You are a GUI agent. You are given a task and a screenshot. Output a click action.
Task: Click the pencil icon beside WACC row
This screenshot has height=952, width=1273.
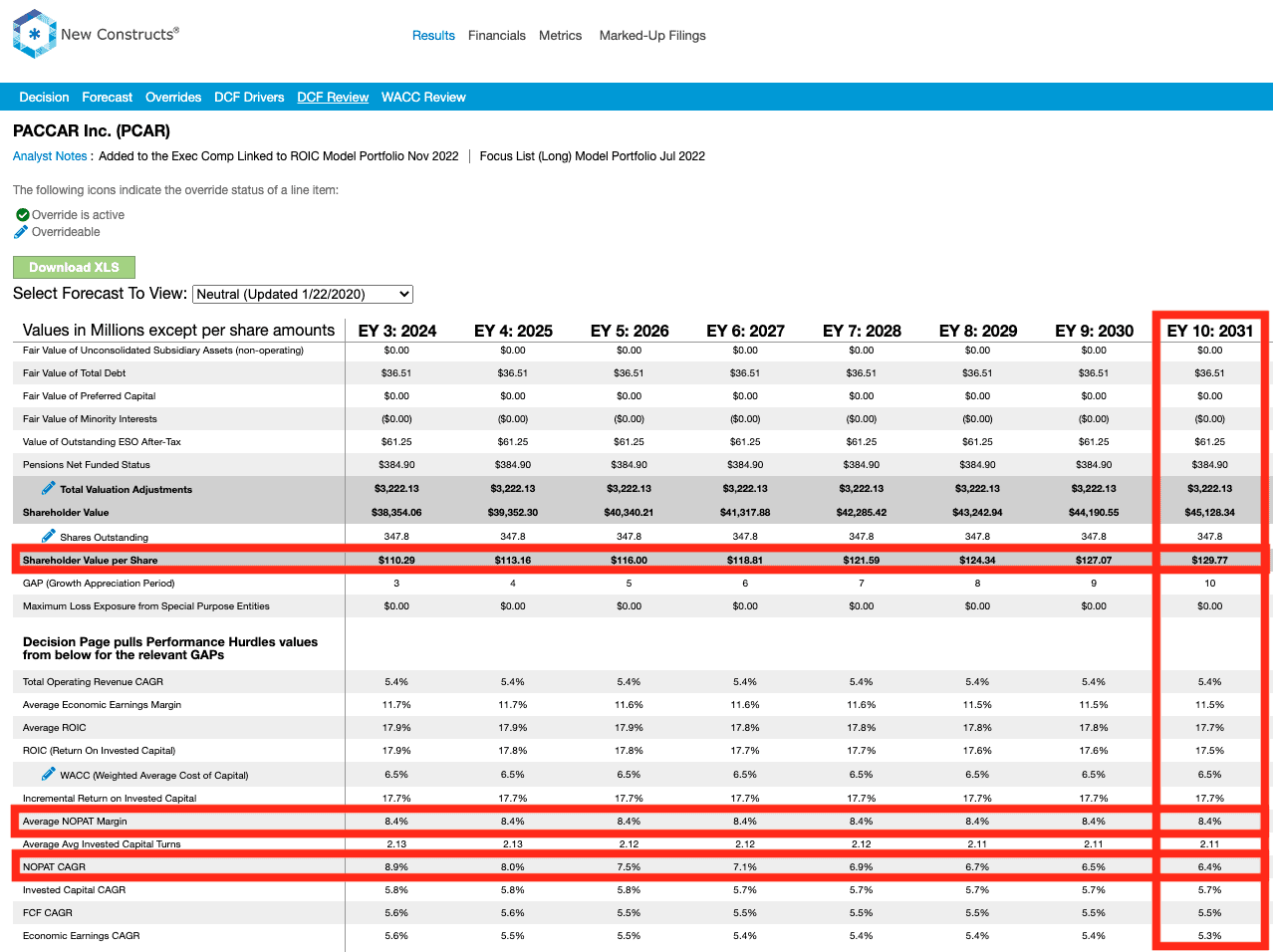[48, 774]
